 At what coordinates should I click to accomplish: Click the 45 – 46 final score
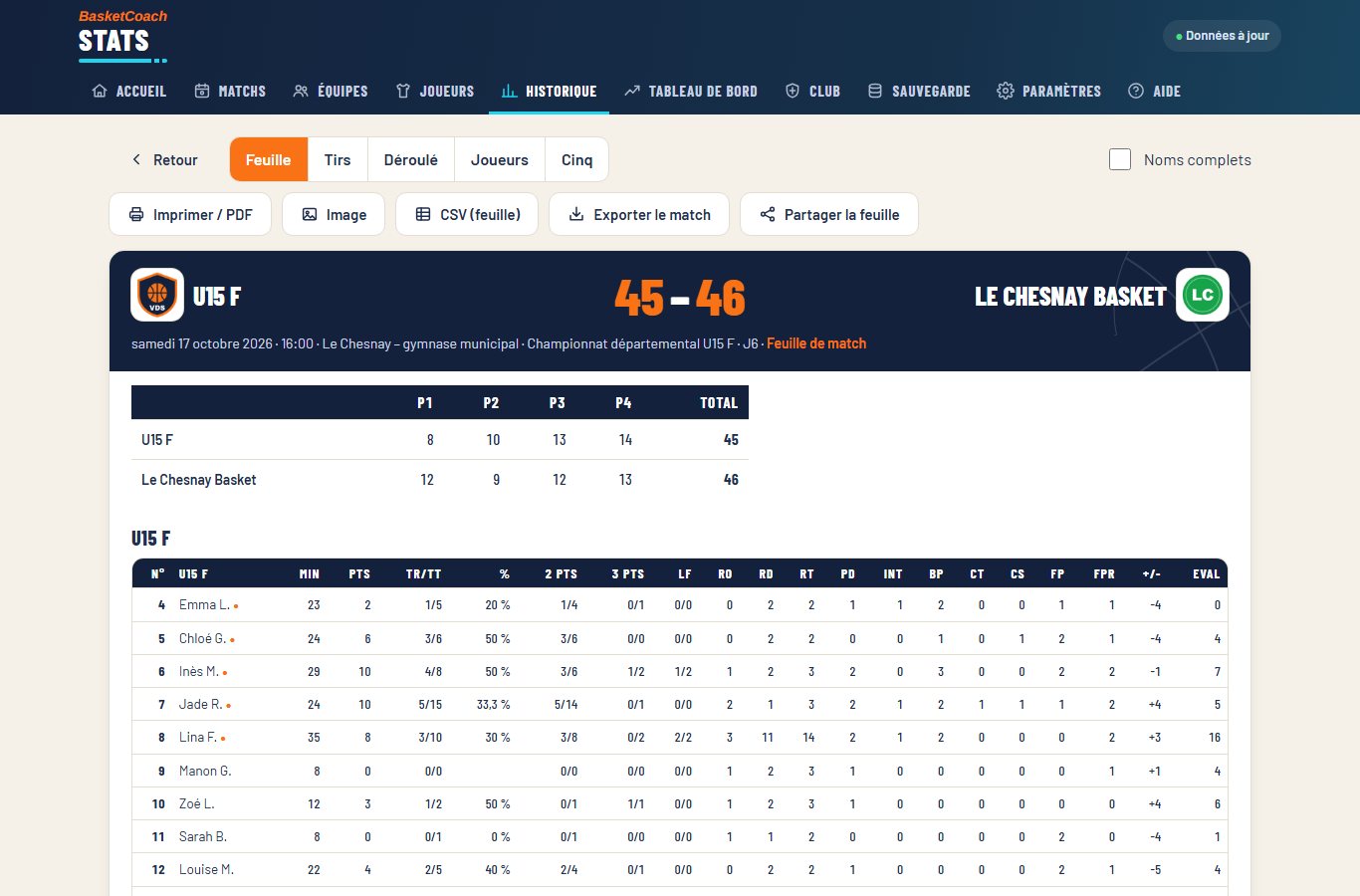coord(680,297)
